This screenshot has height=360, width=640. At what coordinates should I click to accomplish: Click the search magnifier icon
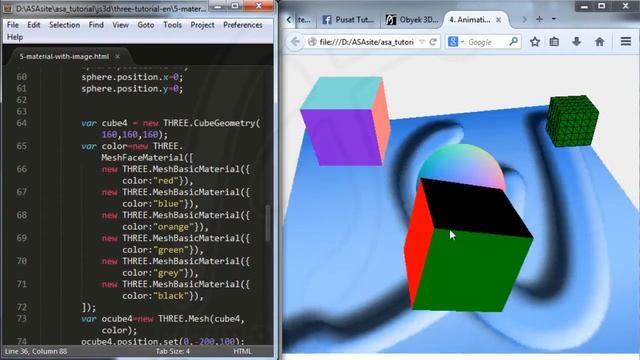coord(513,41)
